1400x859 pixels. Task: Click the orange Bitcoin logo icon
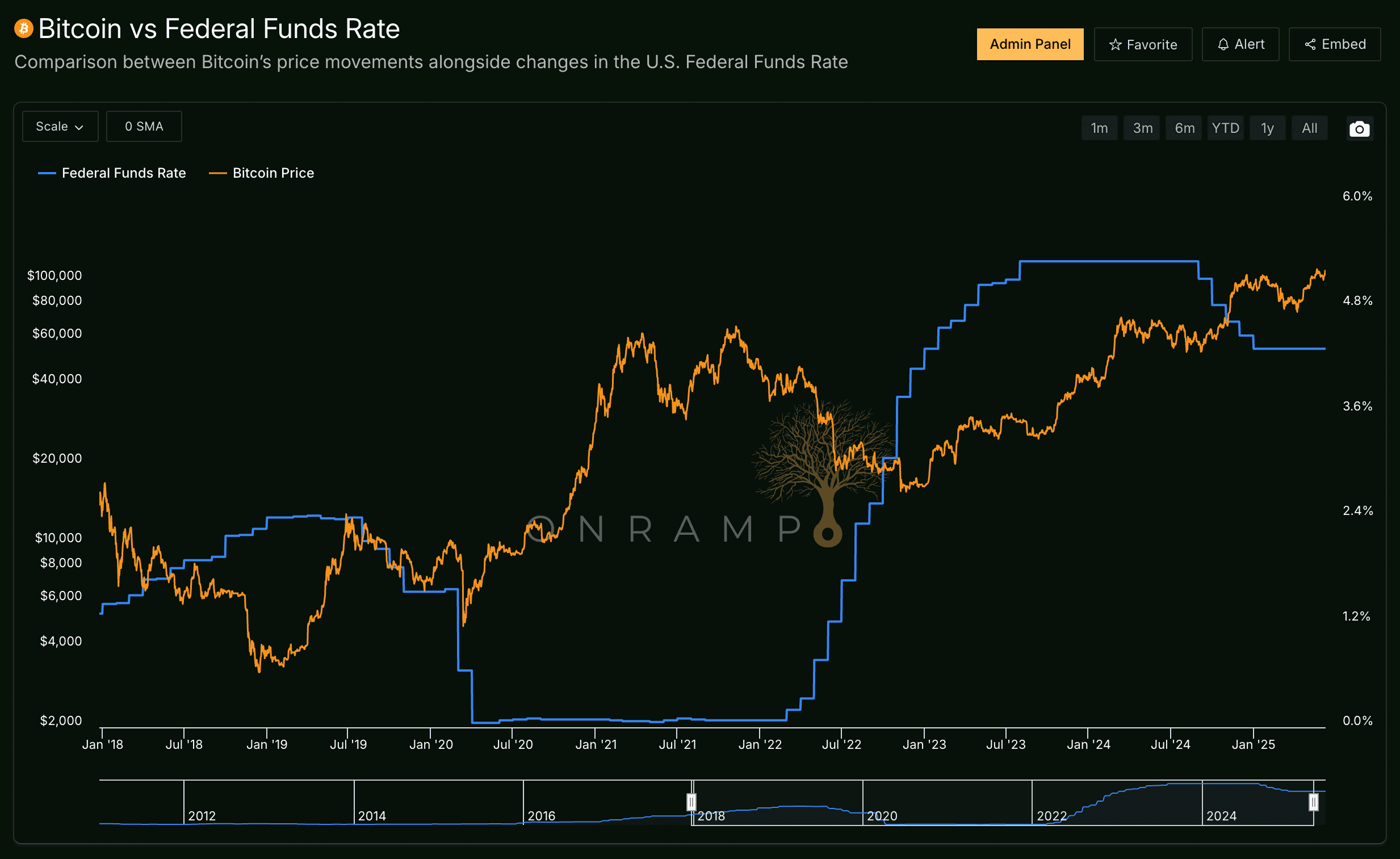tap(24, 28)
